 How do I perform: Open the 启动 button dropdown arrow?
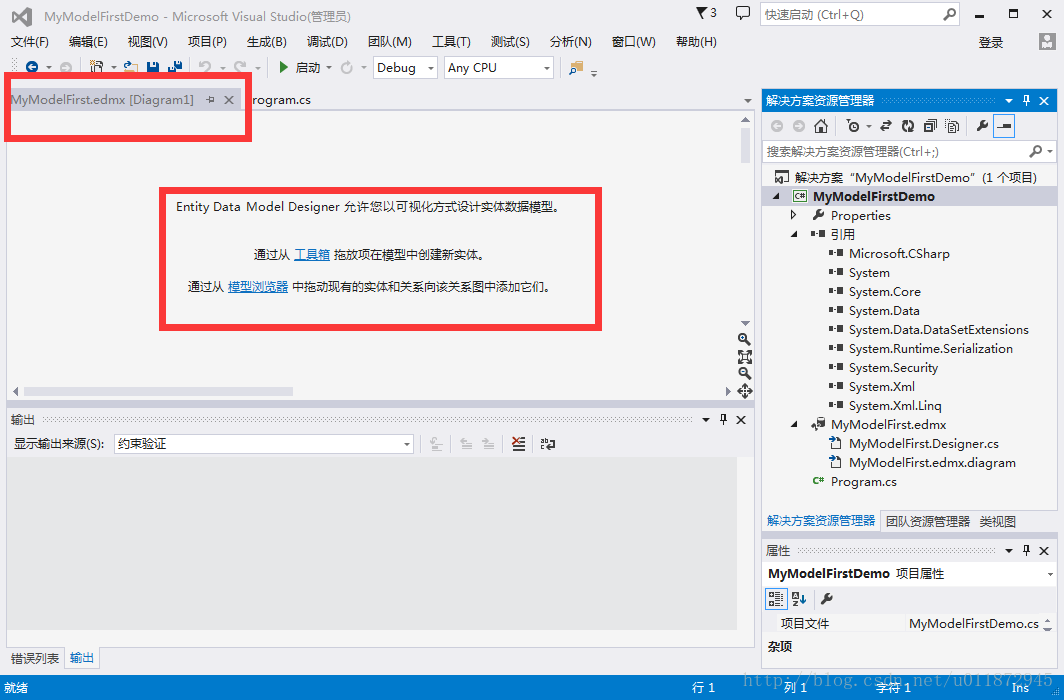[x=329, y=68]
